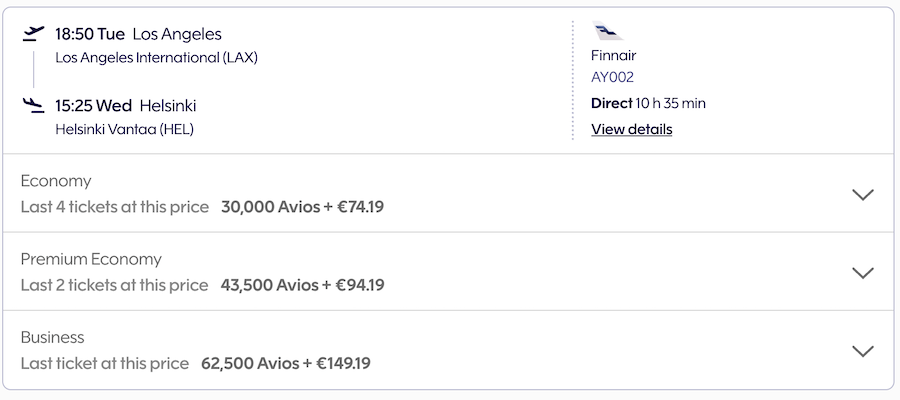Select the Premium Economy fare row
Viewport: 900px width, 400px height.
coord(448,271)
